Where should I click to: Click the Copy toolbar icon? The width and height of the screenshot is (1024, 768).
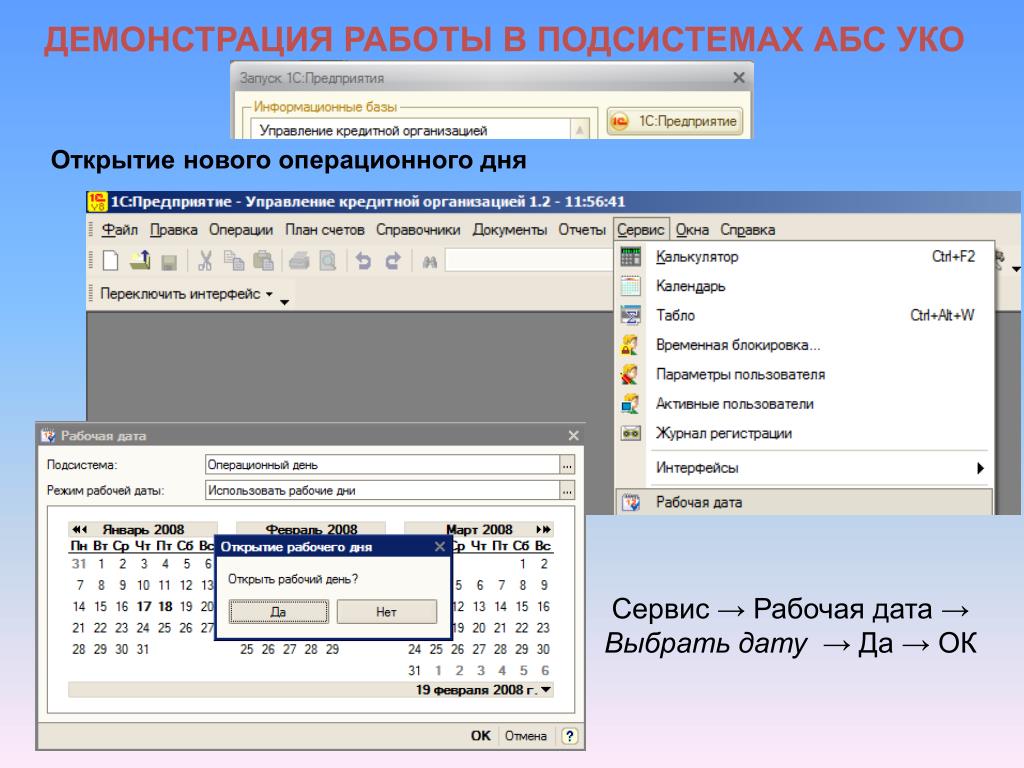point(234,261)
